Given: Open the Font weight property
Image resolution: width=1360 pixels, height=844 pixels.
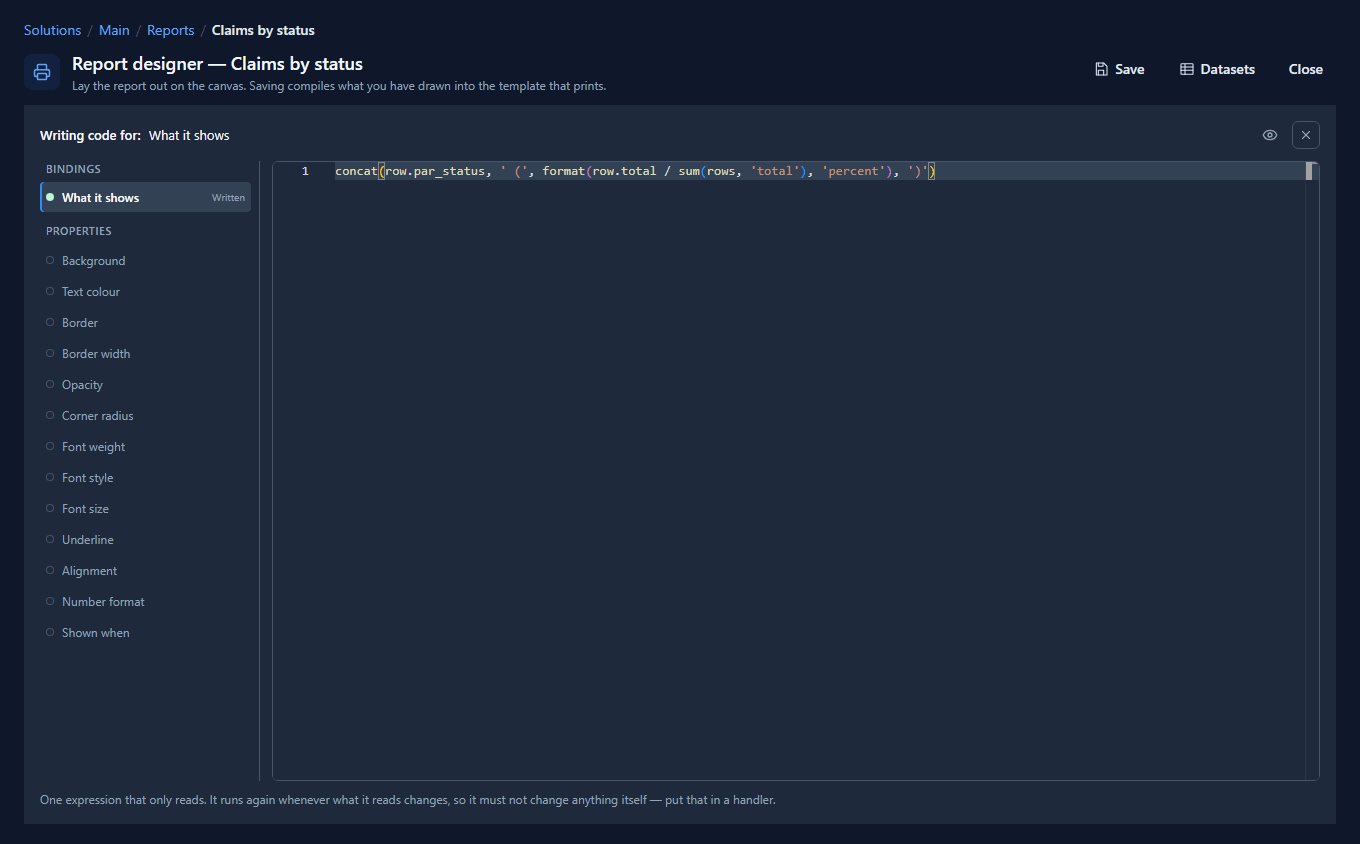Looking at the screenshot, I should pyautogui.click(x=146, y=447).
